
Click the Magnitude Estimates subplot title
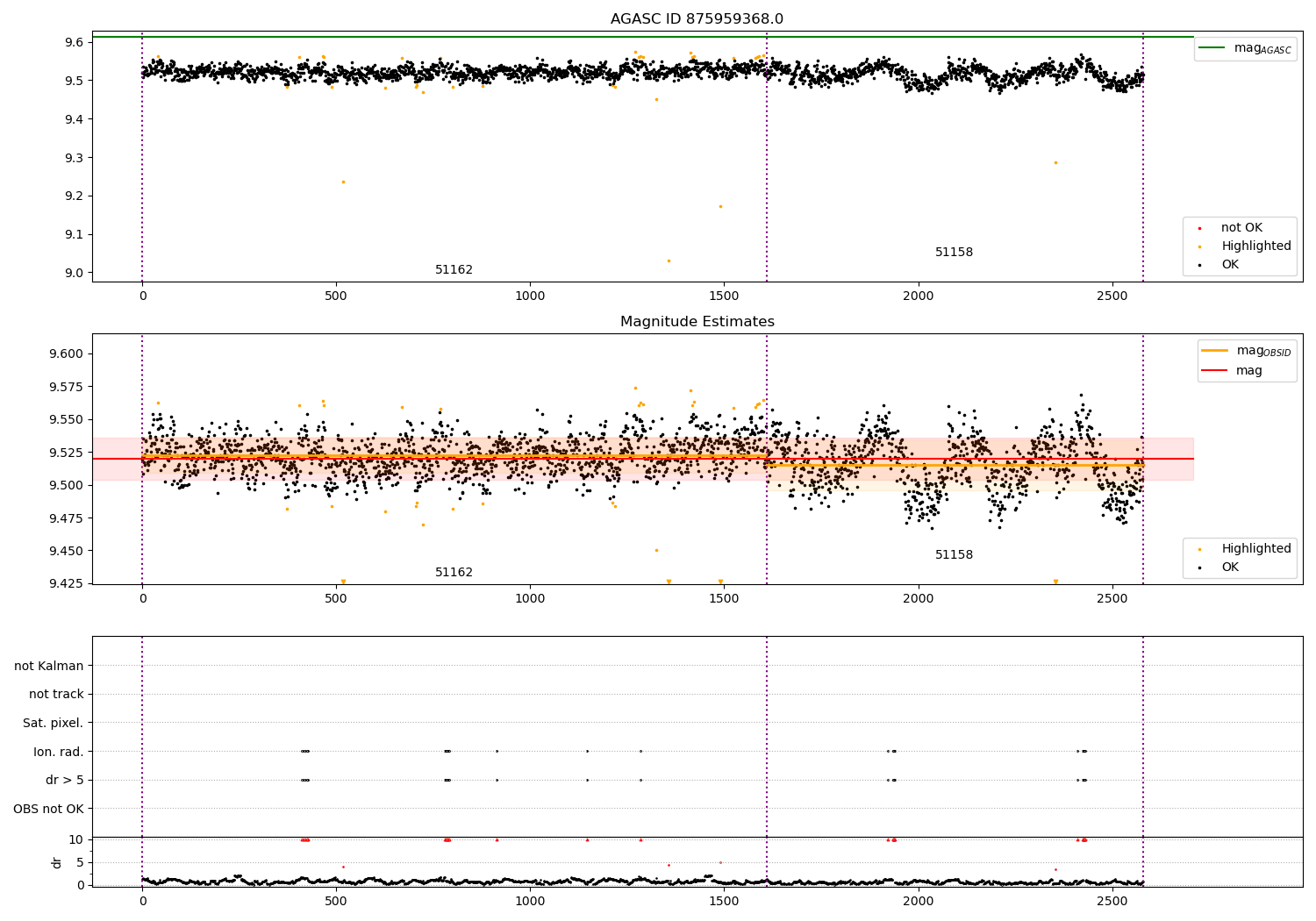coord(697,322)
